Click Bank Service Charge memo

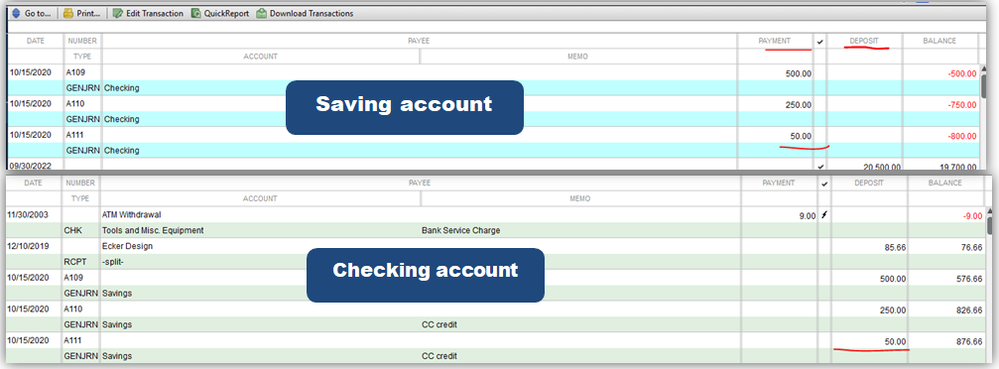coord(461,231)
